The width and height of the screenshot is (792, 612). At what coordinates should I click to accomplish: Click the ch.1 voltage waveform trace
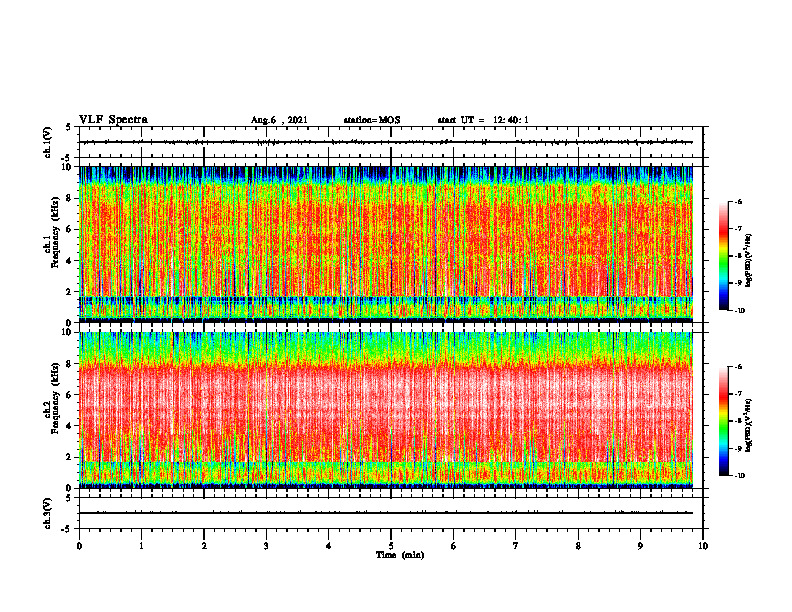[x=386, y=142]
